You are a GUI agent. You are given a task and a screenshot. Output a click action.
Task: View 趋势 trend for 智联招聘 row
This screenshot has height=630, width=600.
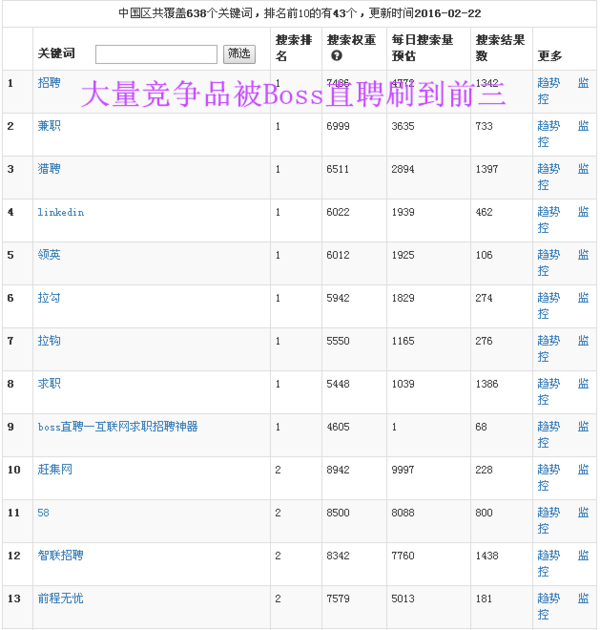(x=549, y=555)
